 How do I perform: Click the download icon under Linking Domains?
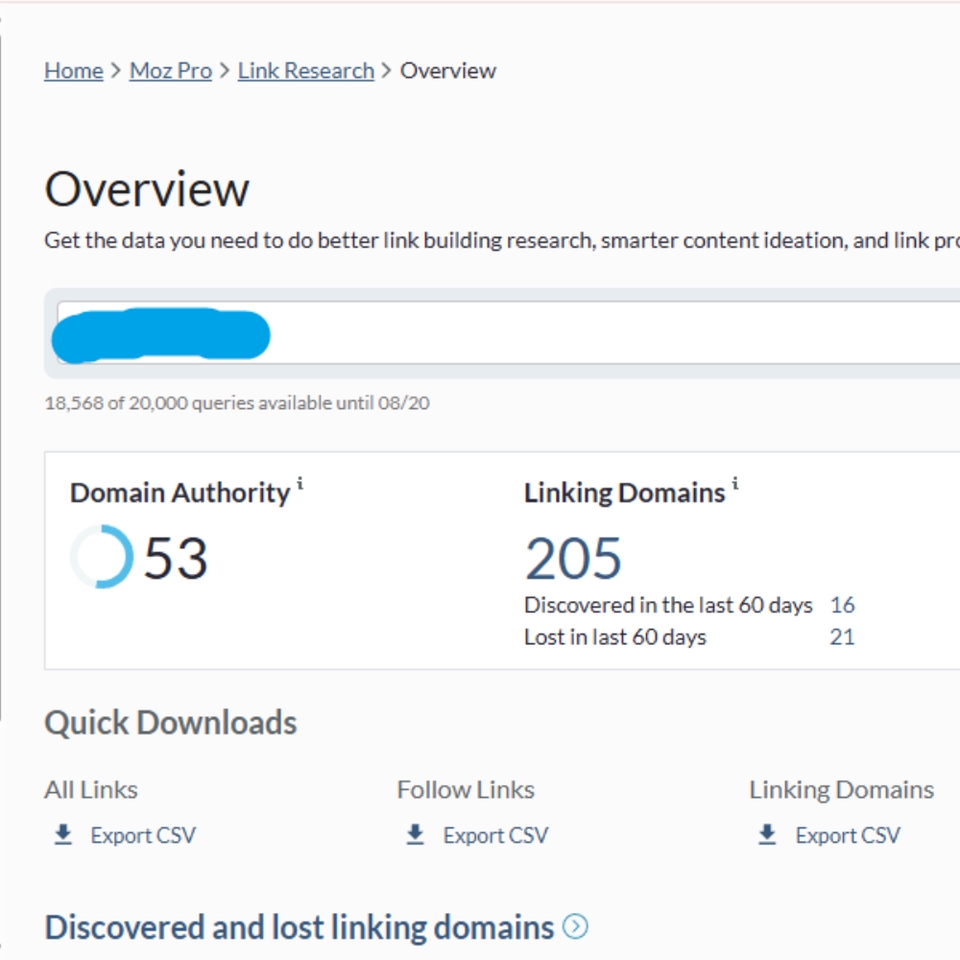[x=767, y=832]
